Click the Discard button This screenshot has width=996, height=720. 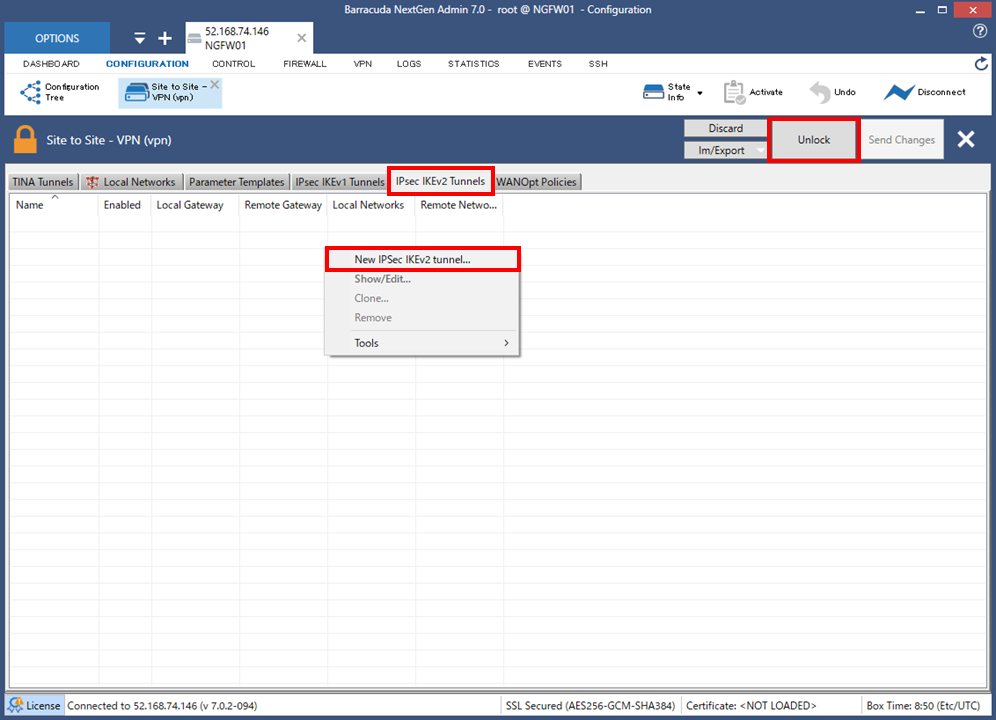[725, 128]
